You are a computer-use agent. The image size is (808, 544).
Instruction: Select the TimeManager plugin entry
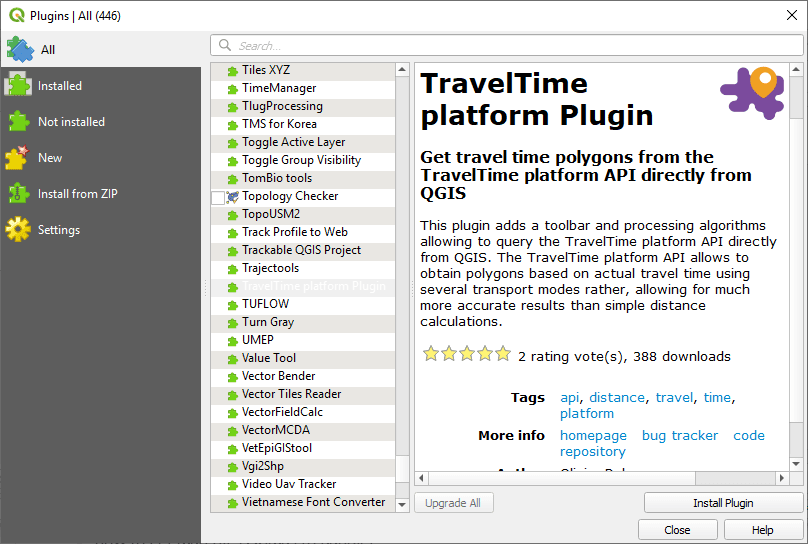(x=279, y=88)
